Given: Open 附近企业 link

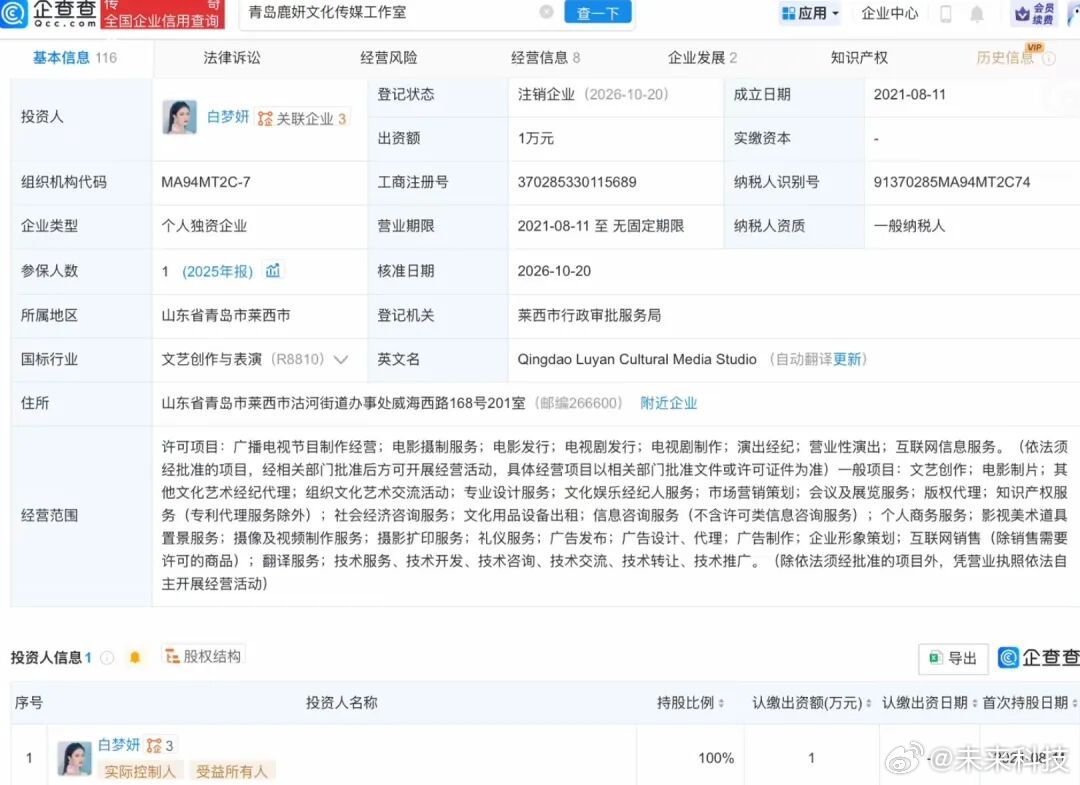Looking at the screenshot, I should pyautogui.click(x=669, y=404).
